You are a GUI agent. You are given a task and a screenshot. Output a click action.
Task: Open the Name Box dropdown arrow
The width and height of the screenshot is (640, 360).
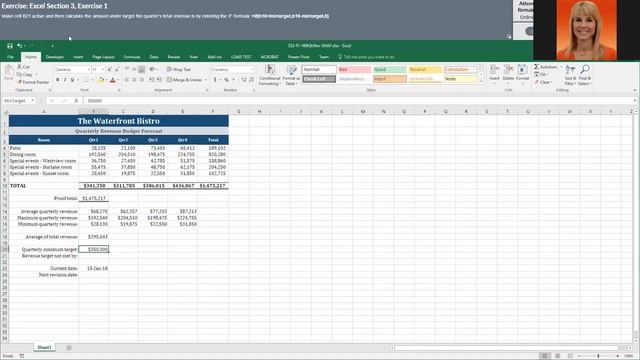[32, 100]
